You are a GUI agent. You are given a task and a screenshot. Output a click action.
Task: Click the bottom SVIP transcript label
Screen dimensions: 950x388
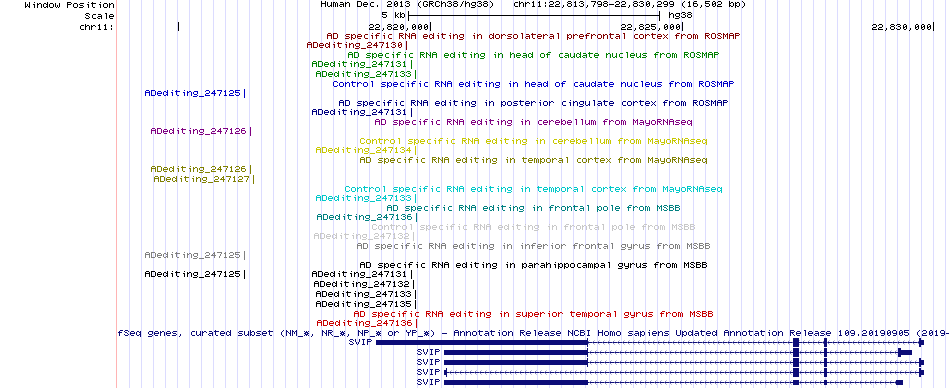(428, 382)
